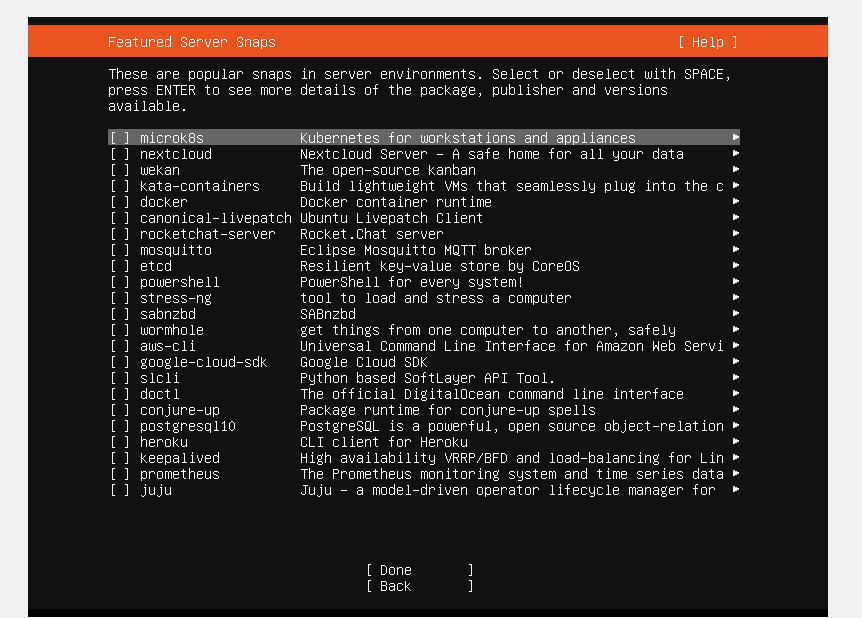Select the aws-cli snap name
862x618 pixels.
tap(168, 346)
